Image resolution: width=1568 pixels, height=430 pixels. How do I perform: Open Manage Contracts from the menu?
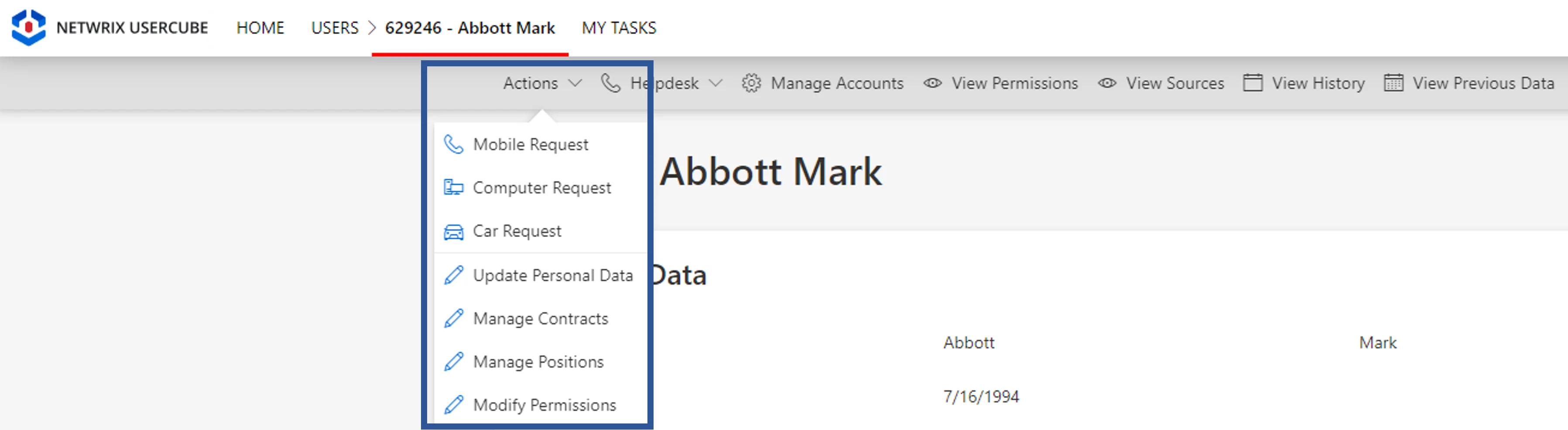[541, 319]
